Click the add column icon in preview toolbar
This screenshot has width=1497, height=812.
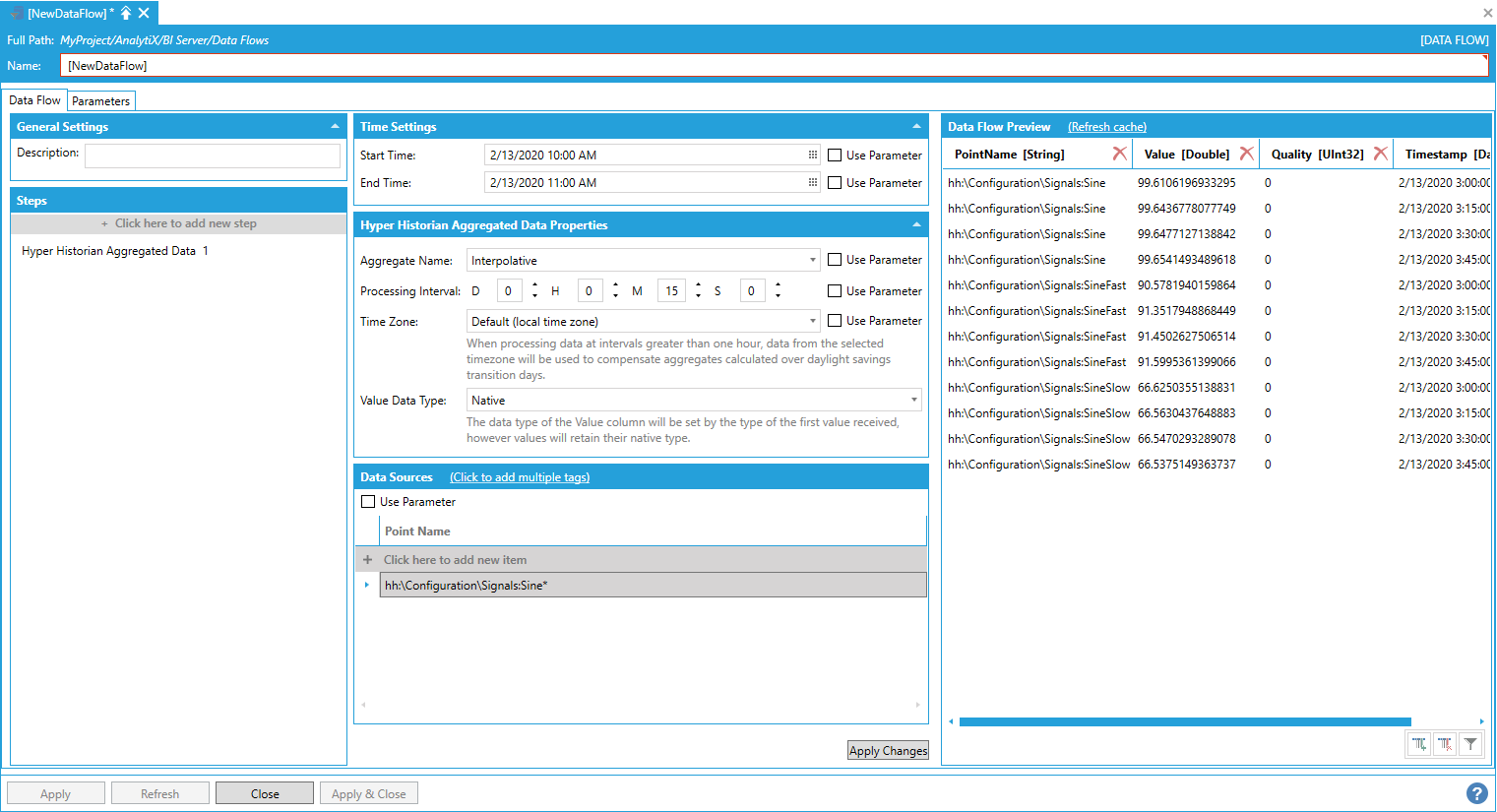tap(1419, 744)
